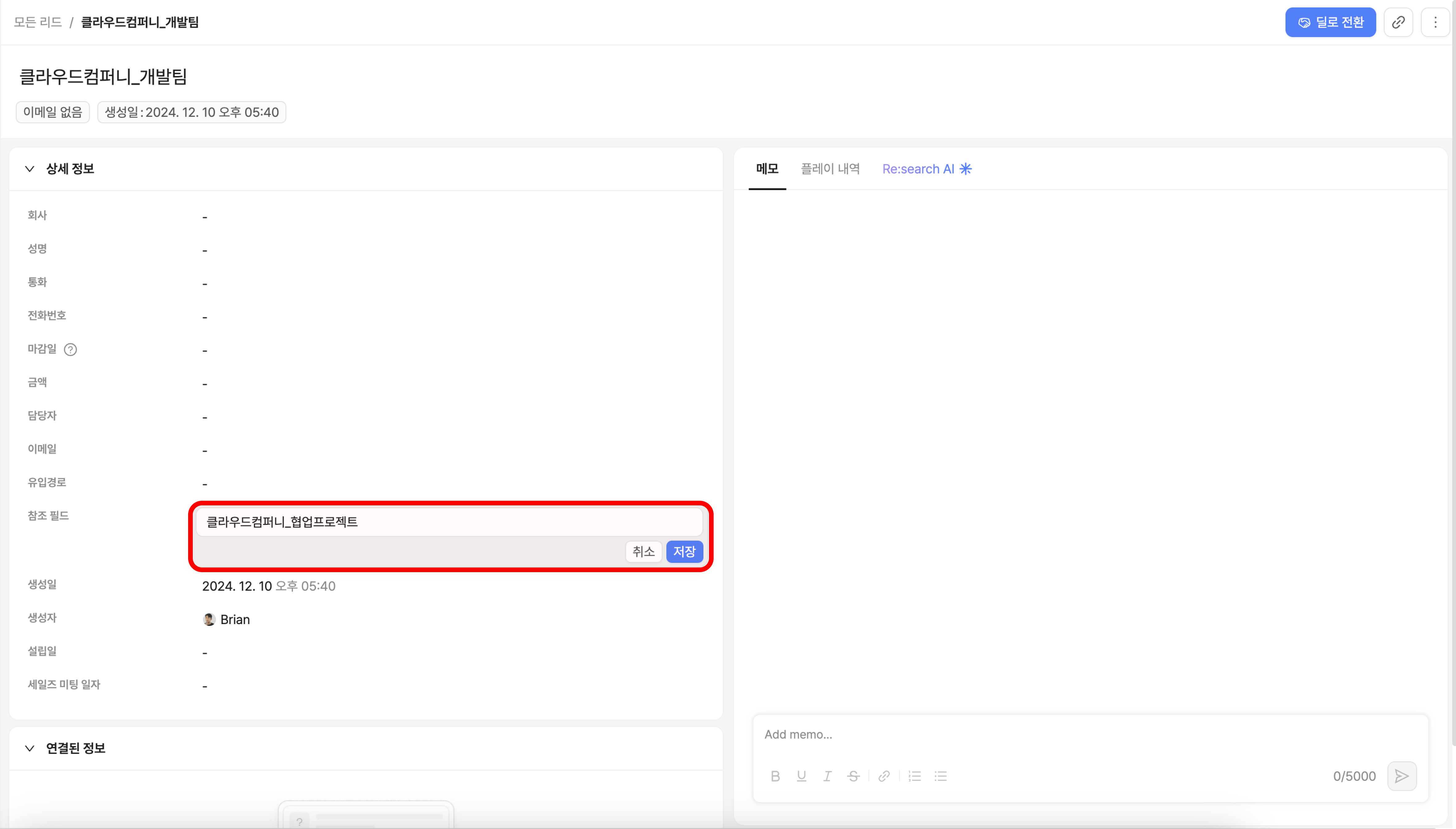
Task: Collapse the 상세 정보 section
Action: [30, 168]
